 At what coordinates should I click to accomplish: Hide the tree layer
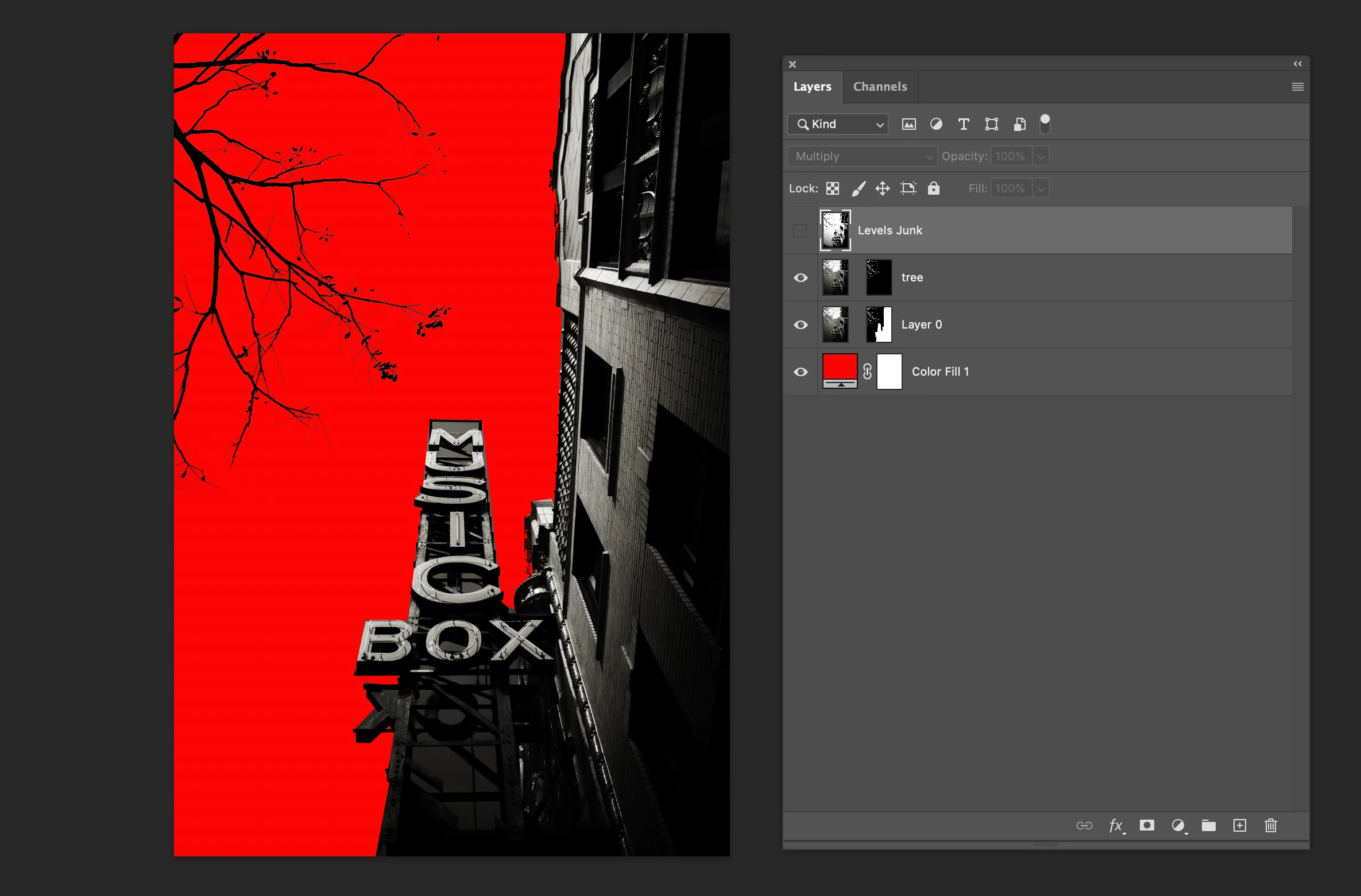coord(801,277)
